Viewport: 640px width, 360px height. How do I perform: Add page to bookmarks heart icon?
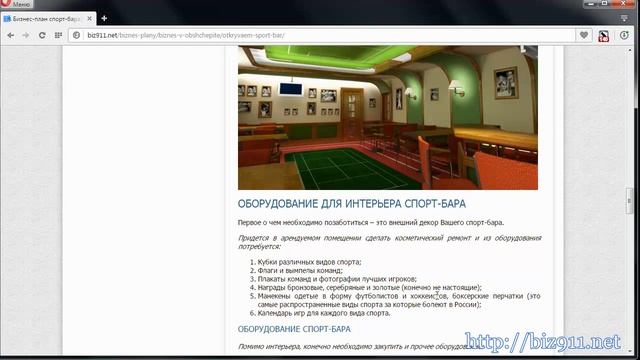(584, 36)
